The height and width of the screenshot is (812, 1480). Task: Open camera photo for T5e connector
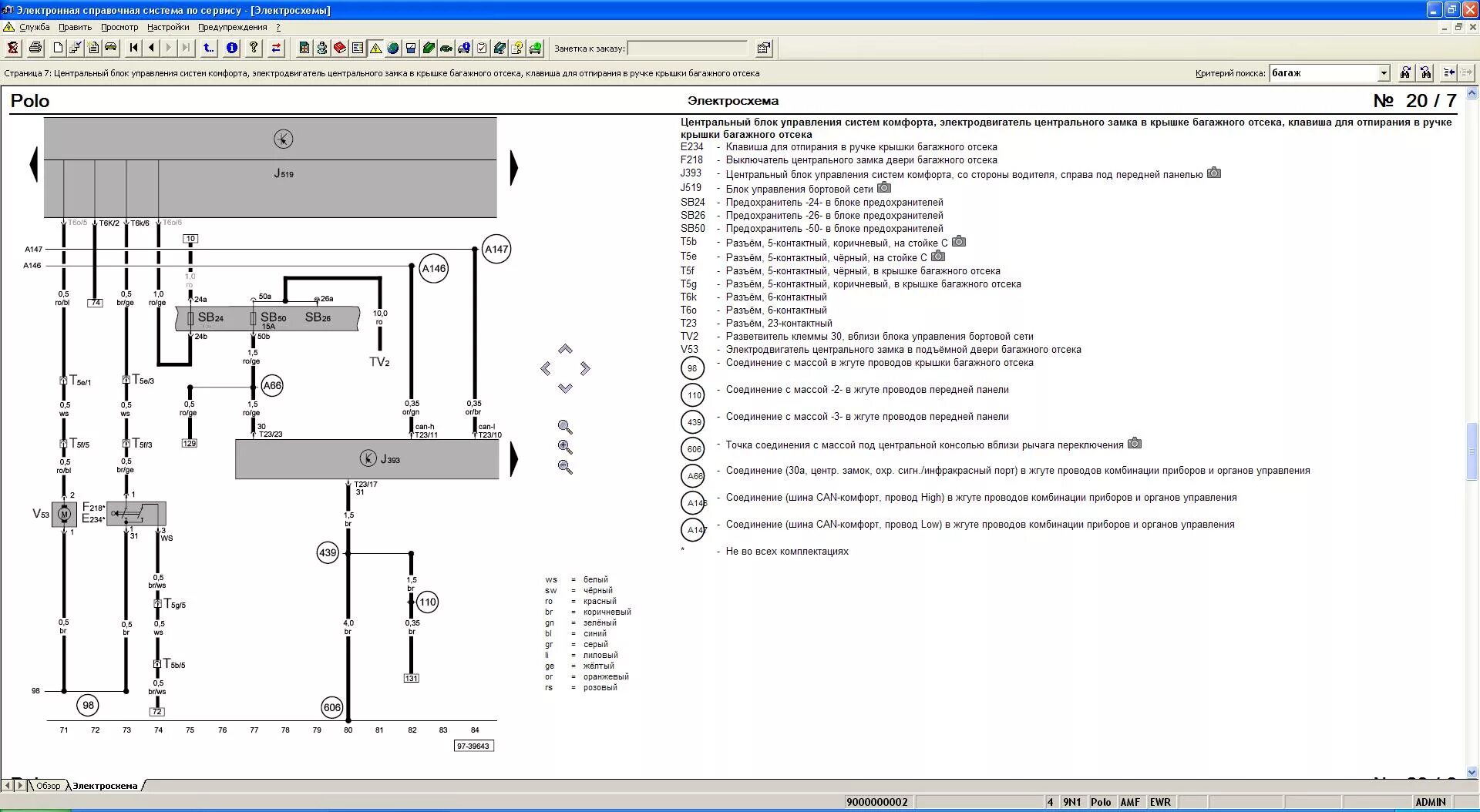(938, 256)
